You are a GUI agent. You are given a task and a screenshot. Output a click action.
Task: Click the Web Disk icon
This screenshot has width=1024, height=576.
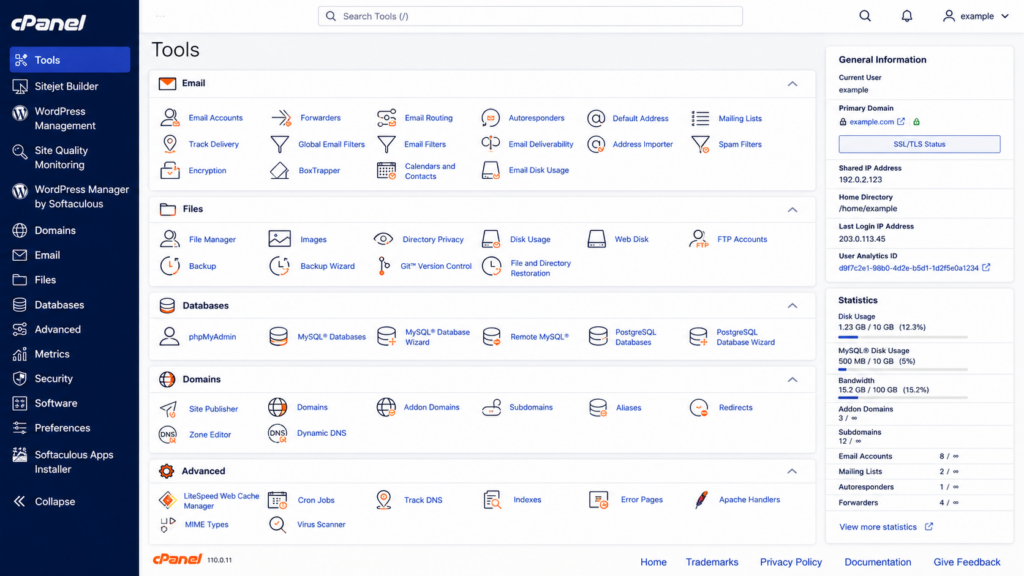(596, 239)
